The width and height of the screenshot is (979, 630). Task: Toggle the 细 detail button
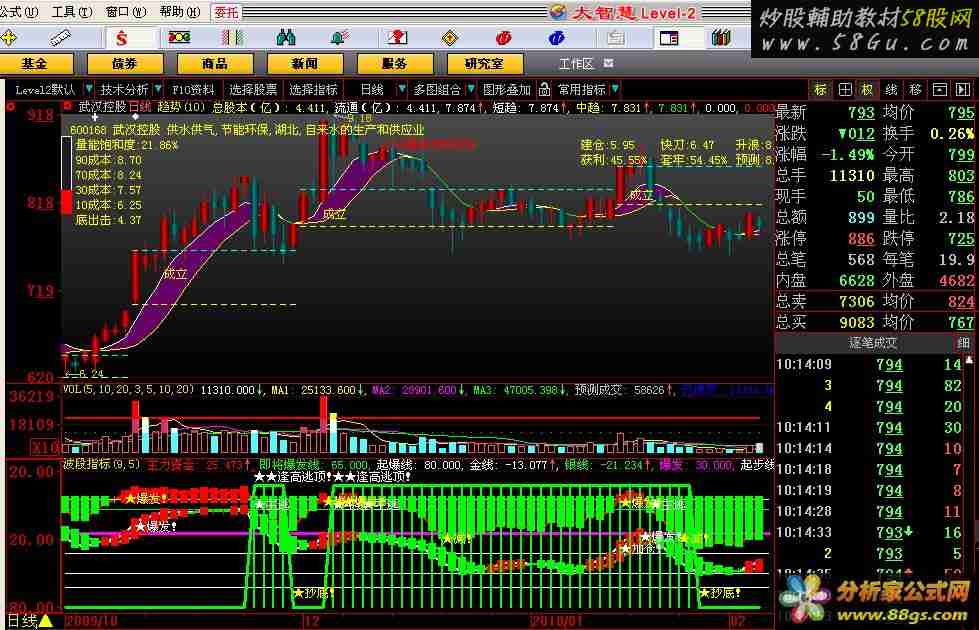pos(963,342)
